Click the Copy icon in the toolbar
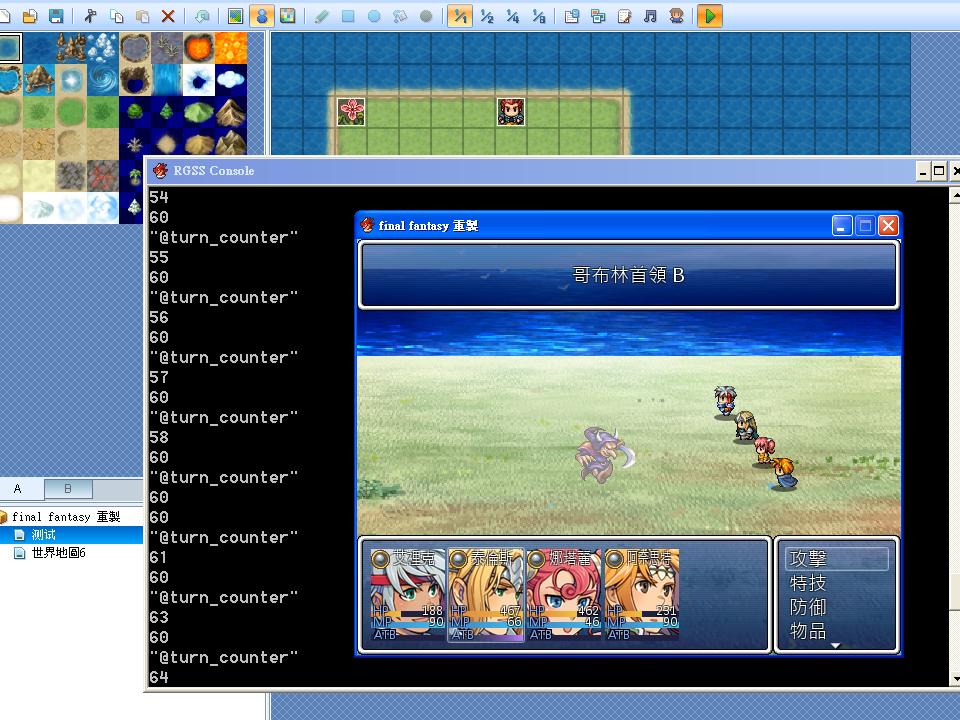The height and width of the screenshot is (720, 960). click(116, 16)
